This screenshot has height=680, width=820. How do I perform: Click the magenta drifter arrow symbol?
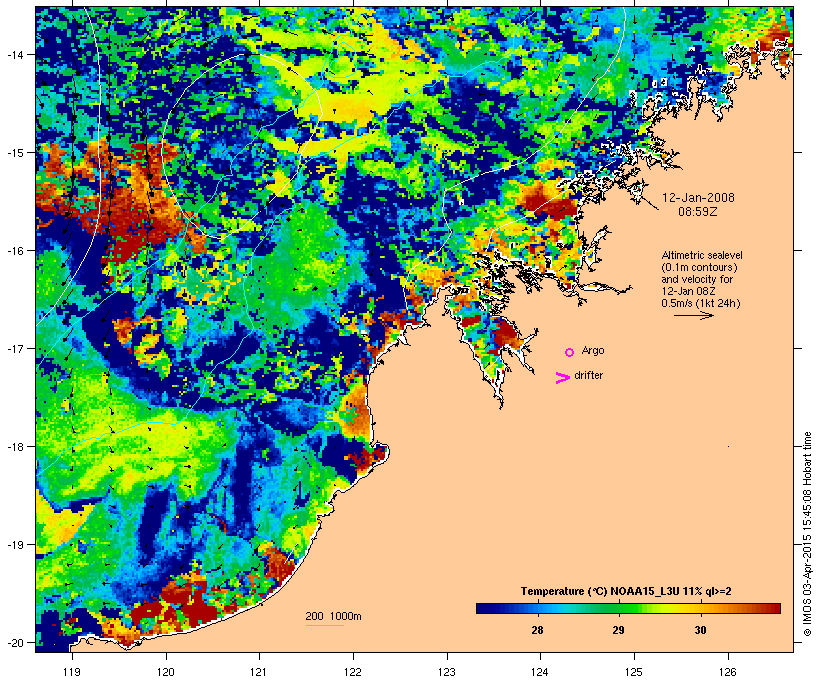562,378
